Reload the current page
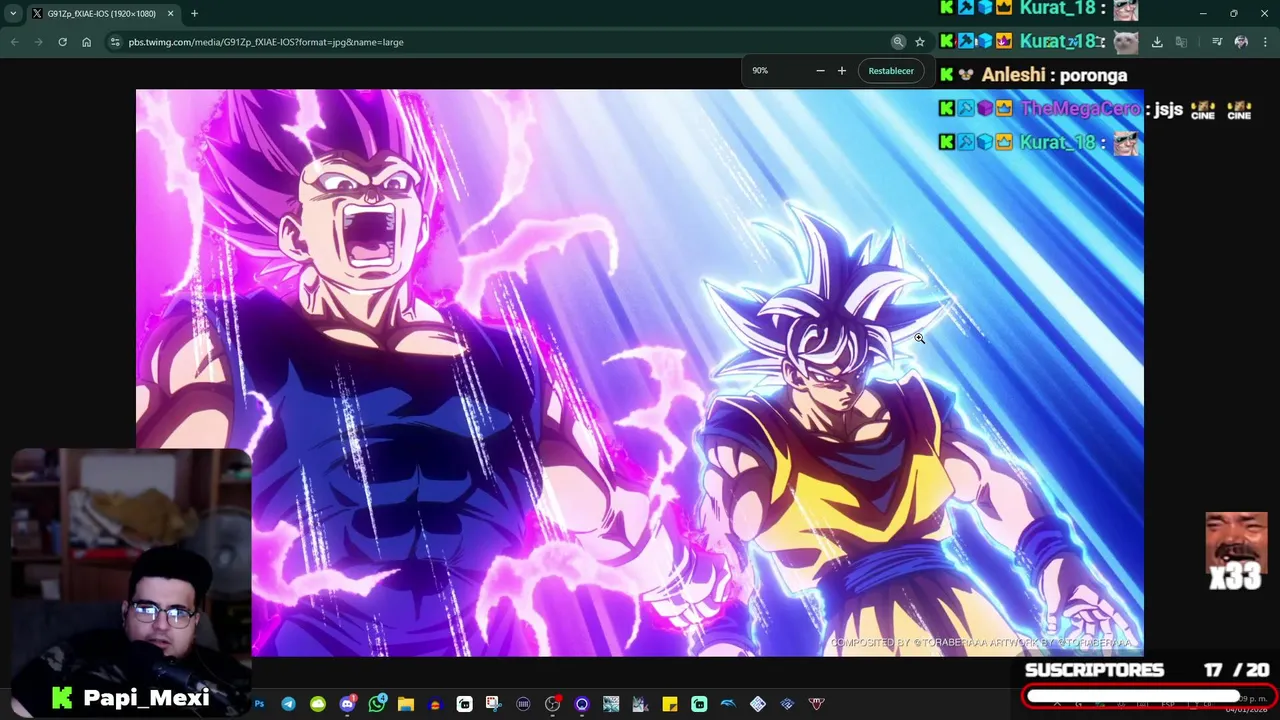 [62, 42]
